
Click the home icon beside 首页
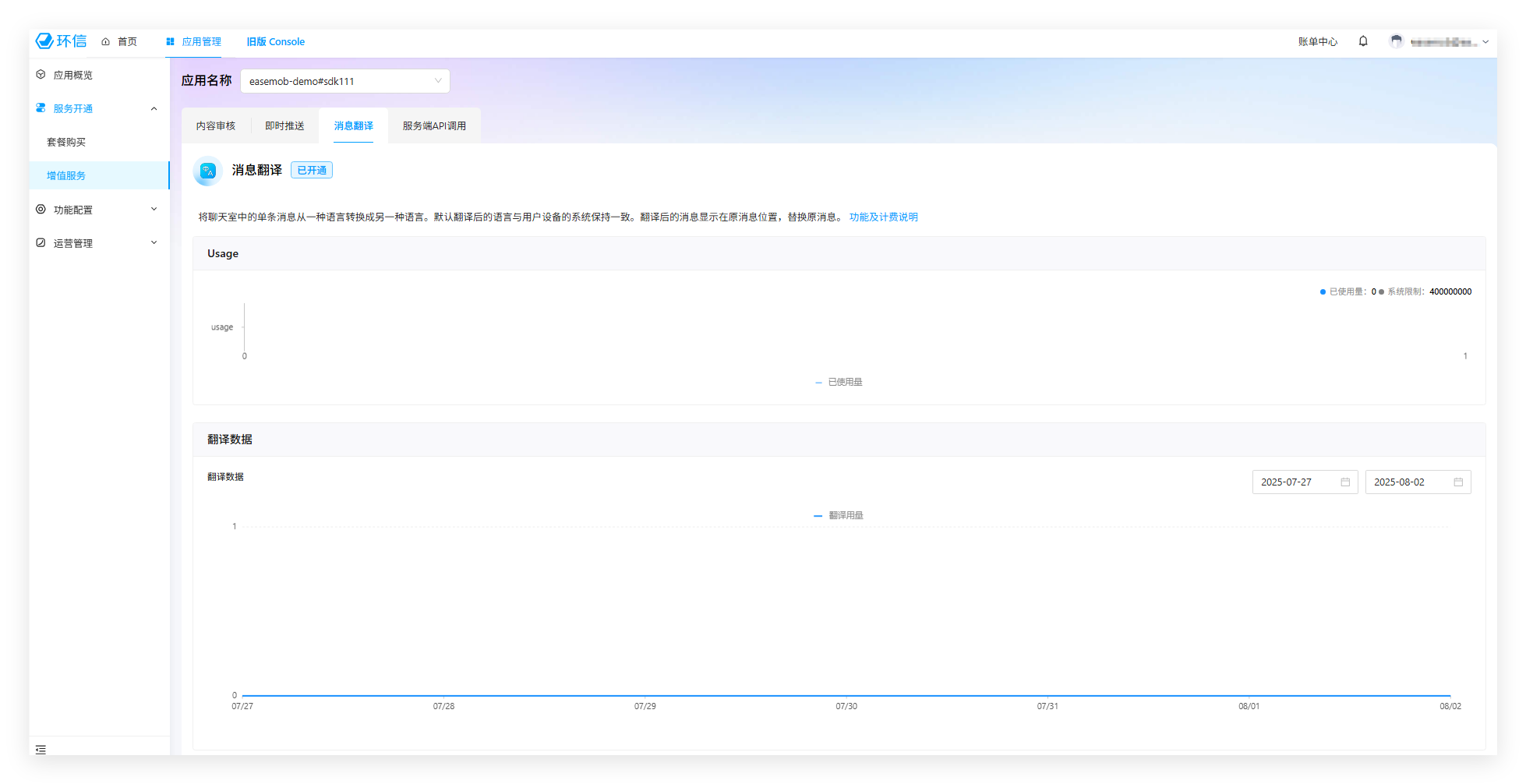pos(105,42)
